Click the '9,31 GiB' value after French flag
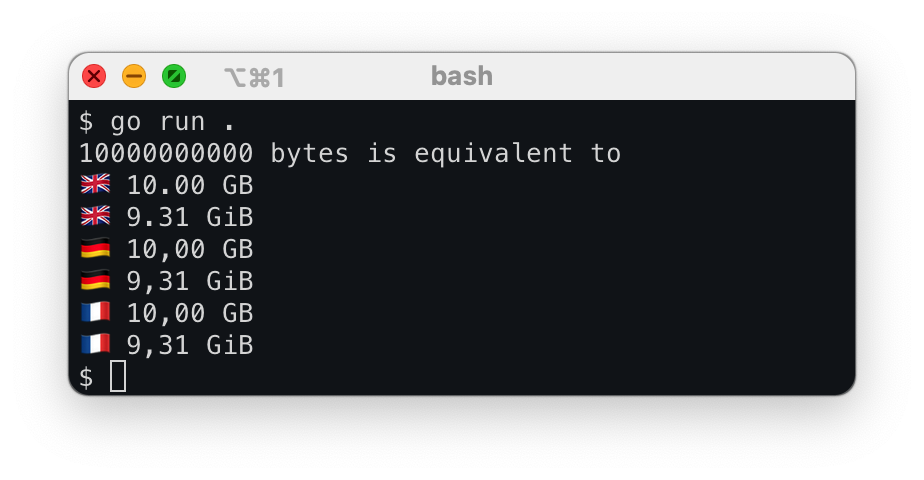924x480 pixels. pyautogui.click(x=190, y=346)
